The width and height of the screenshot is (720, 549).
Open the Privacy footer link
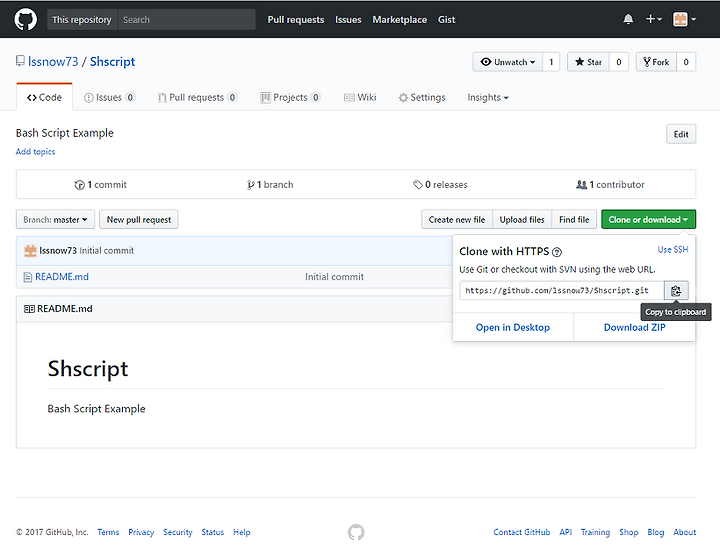[141, 532]
